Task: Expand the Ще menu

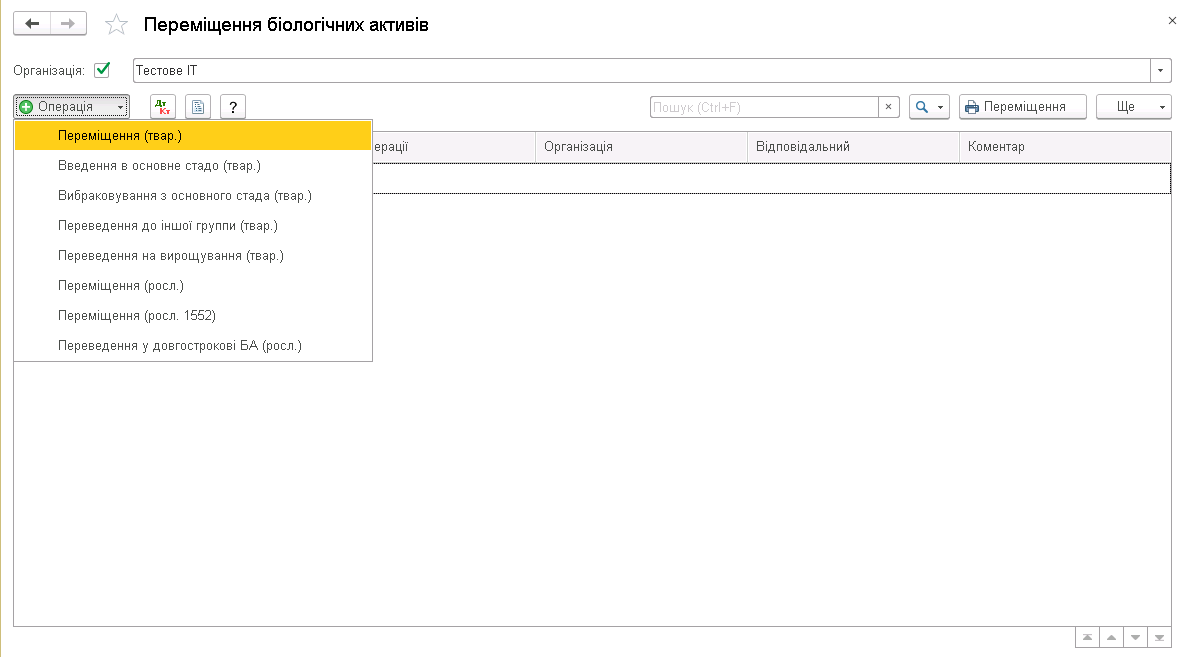Action: (x=1133, y=107)
